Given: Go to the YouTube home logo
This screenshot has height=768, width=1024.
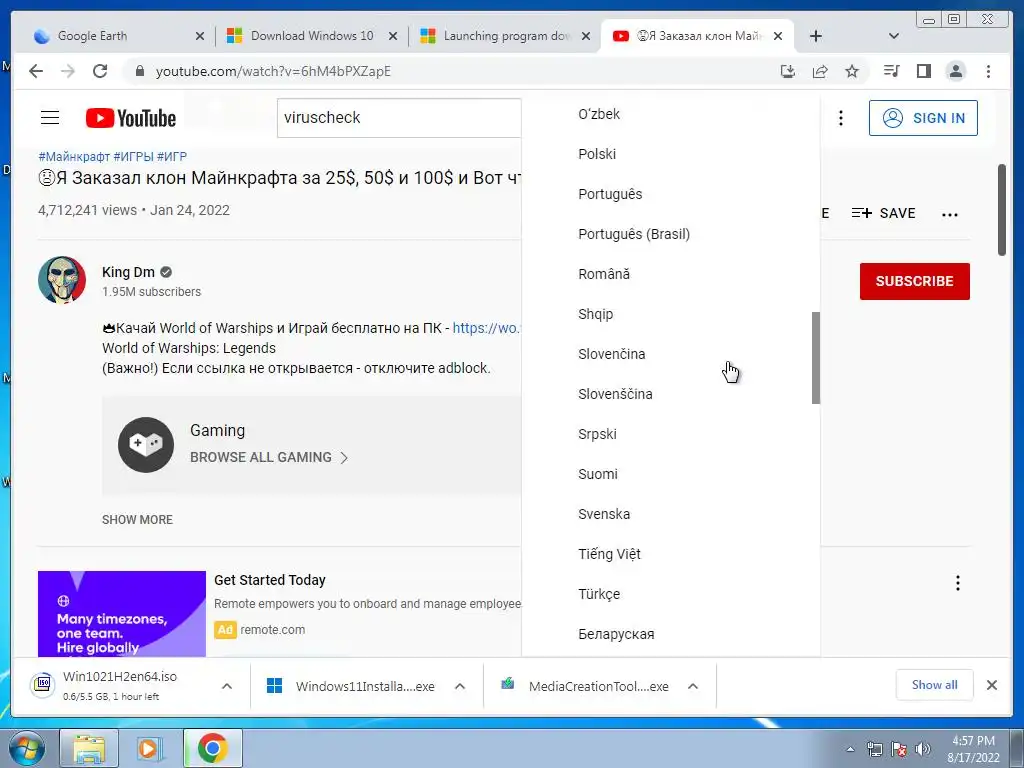Looking at the screenshot, I should click(x=131, y=118).
